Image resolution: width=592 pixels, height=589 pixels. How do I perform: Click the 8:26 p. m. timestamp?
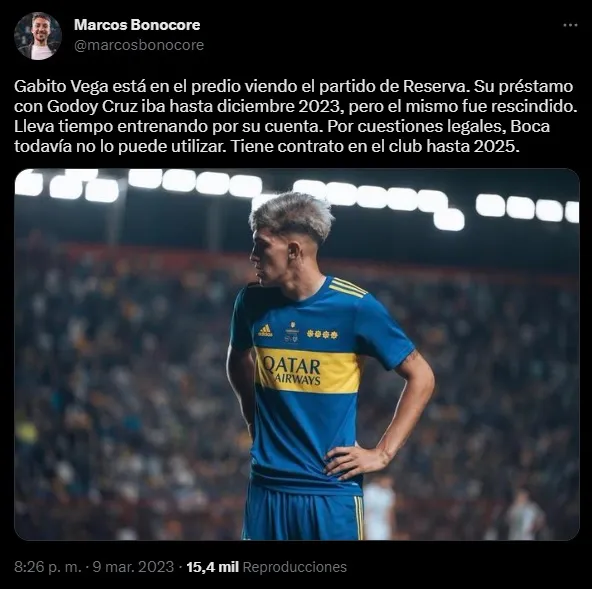tap(48, 567)
